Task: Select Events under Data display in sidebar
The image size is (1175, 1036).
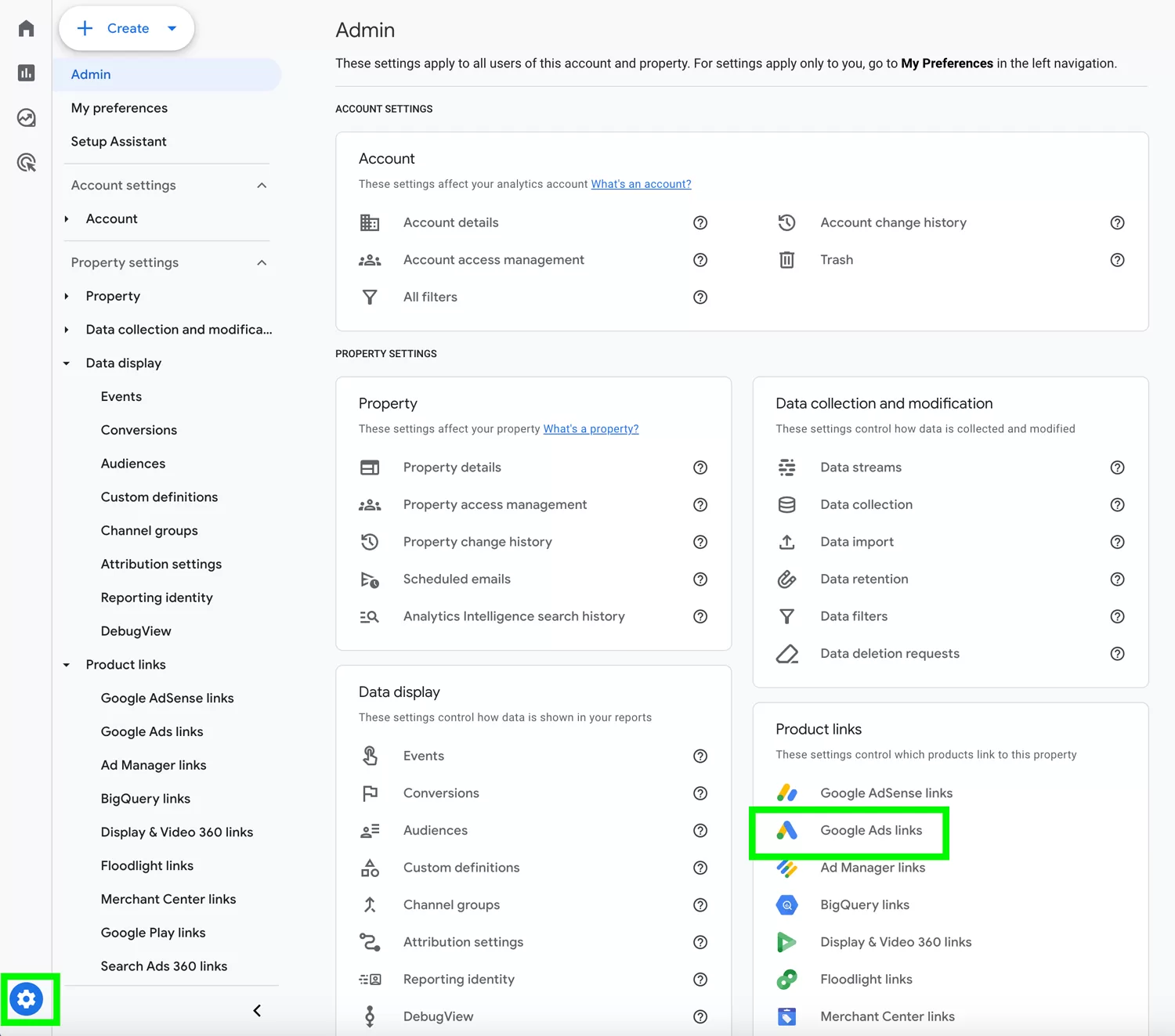Action: 121,397
